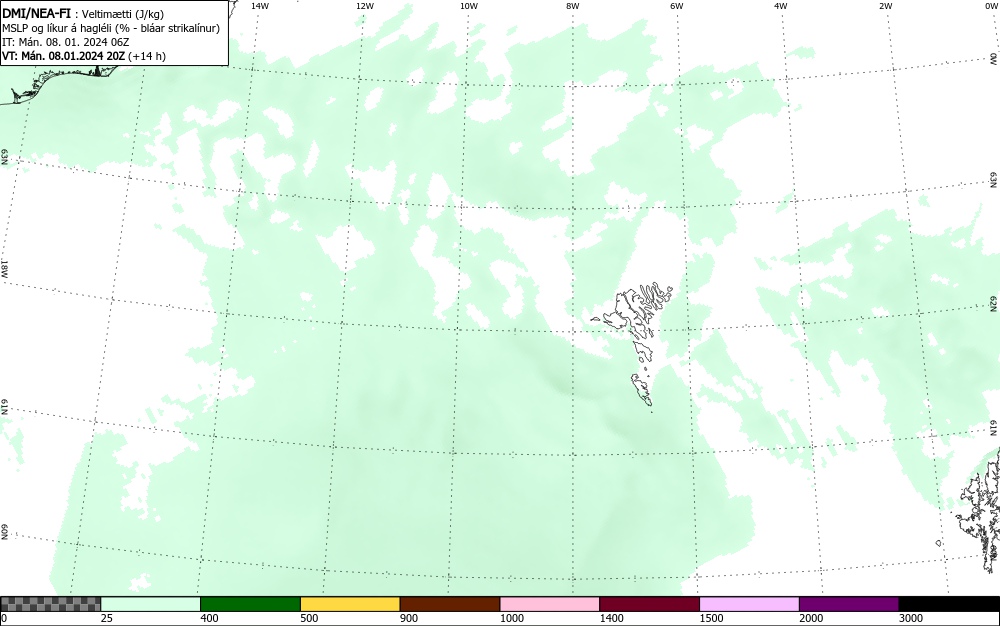Click the '12W' longitude label
Viewport: 1000px width, 626px height.
tap(365, 6)
